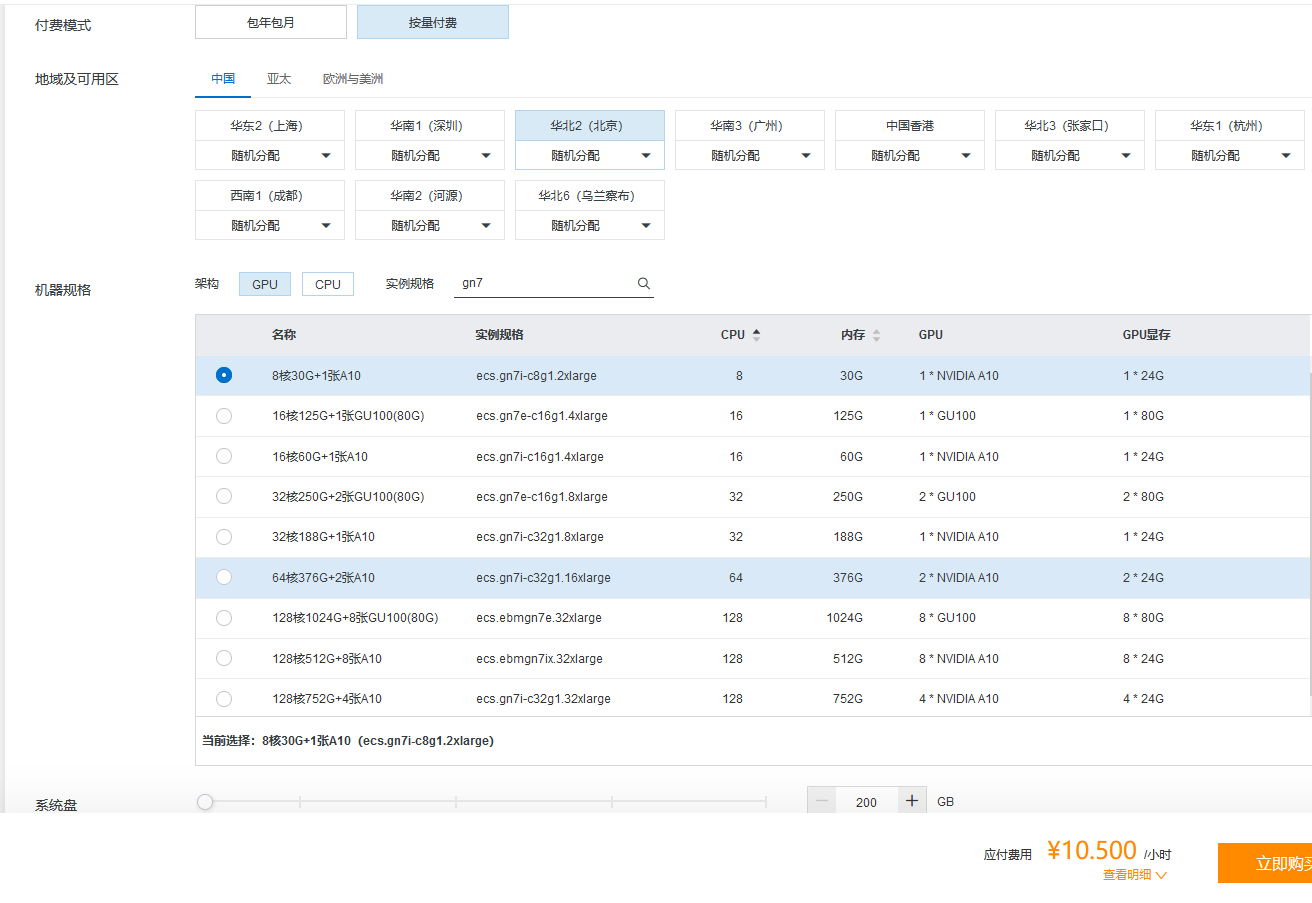1312x903 pixels.
Task: Open zone dropdown under 华南3（广州）
Action: click(750, 155)
